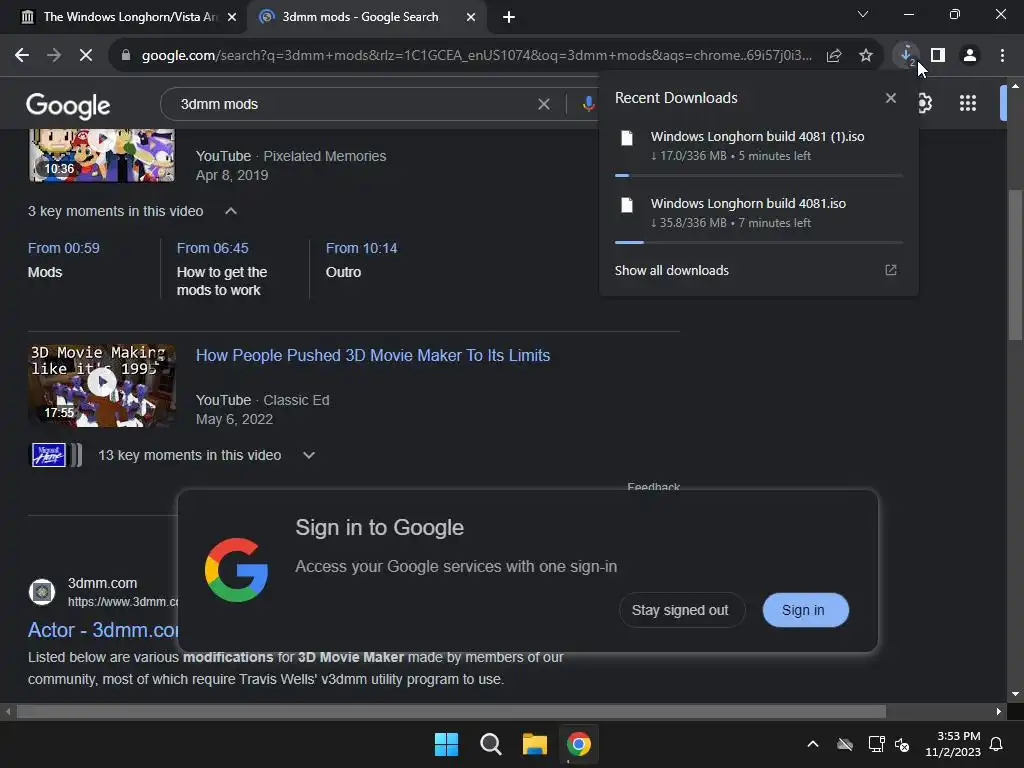Switch to 3dmm mods Google Search tab
The width and height of the screenshot is (1024, 768).
pyautogui.click(x=360, y=17)
